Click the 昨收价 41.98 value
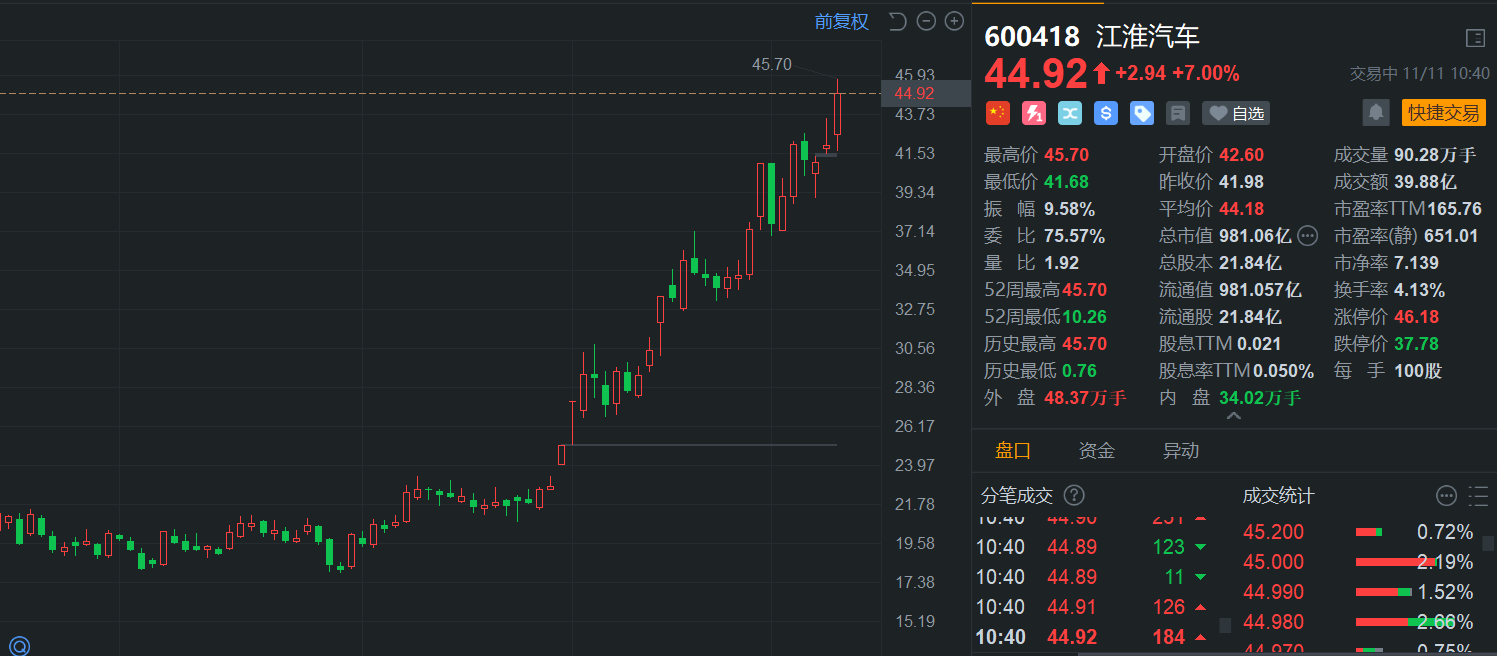 click(1241, 182)
